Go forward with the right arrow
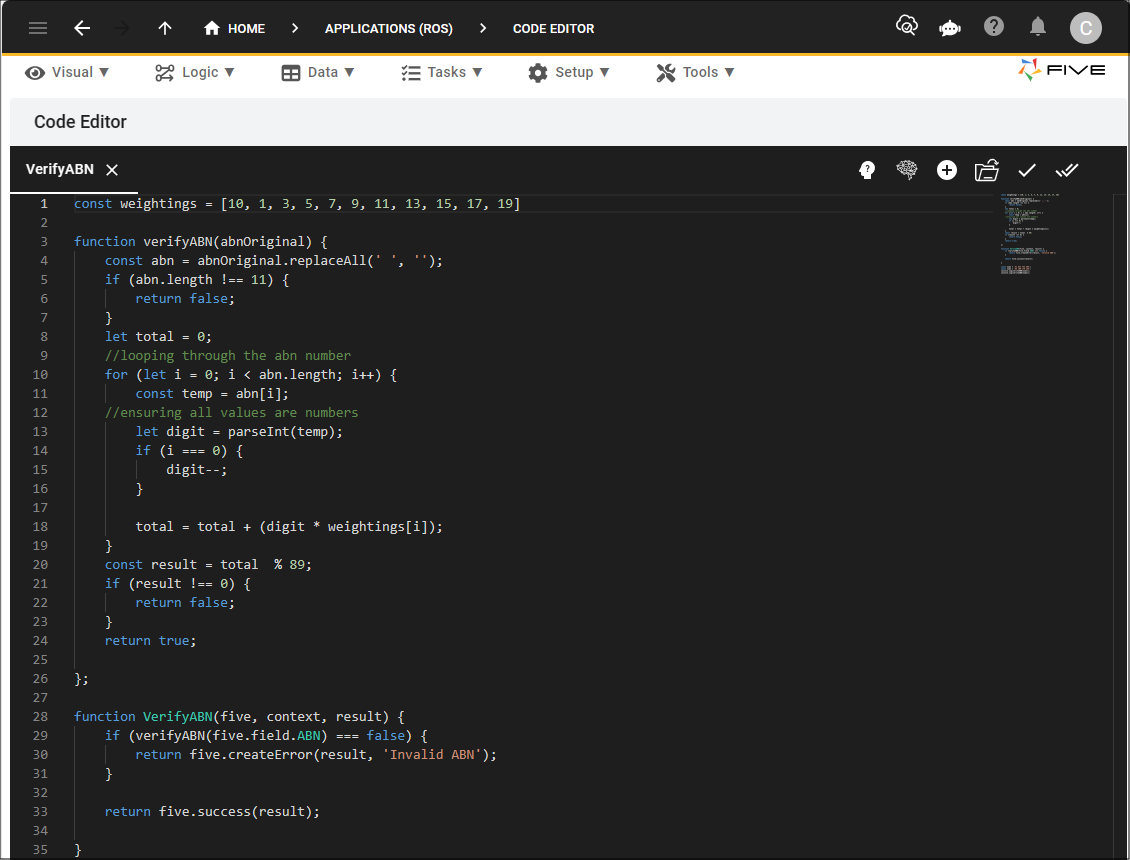Viewport: 1130px width, 860px height. point(123,28)
